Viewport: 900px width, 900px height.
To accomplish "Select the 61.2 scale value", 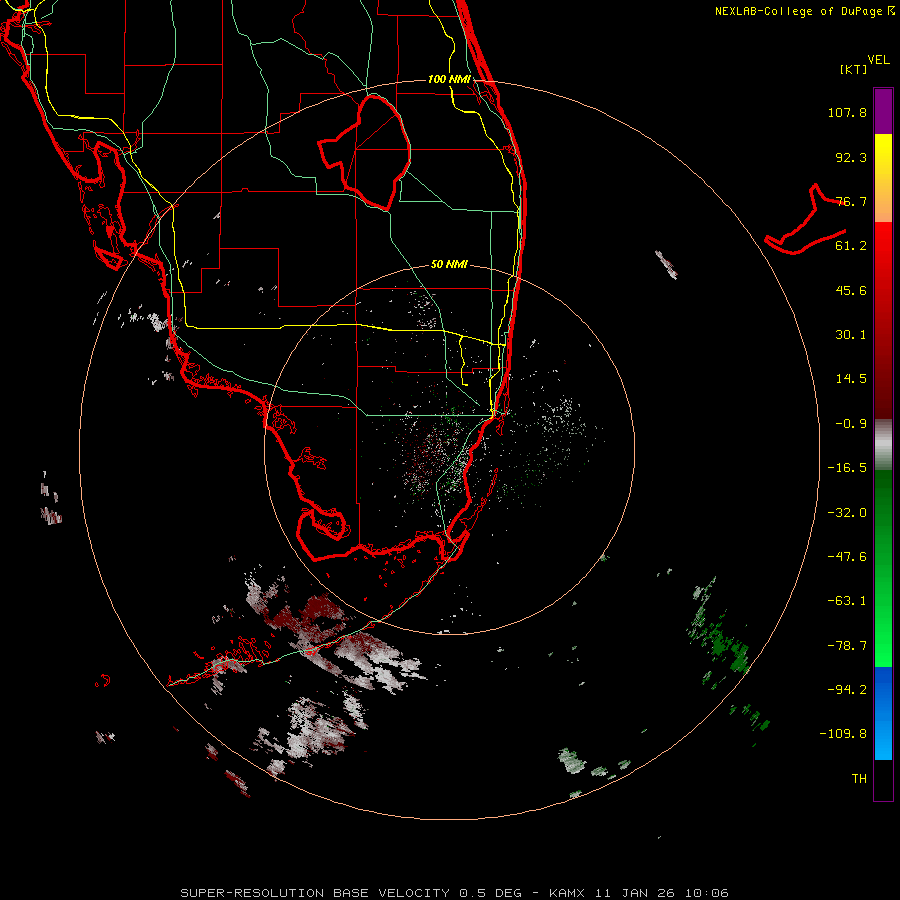I will click(x=851, y=246).
